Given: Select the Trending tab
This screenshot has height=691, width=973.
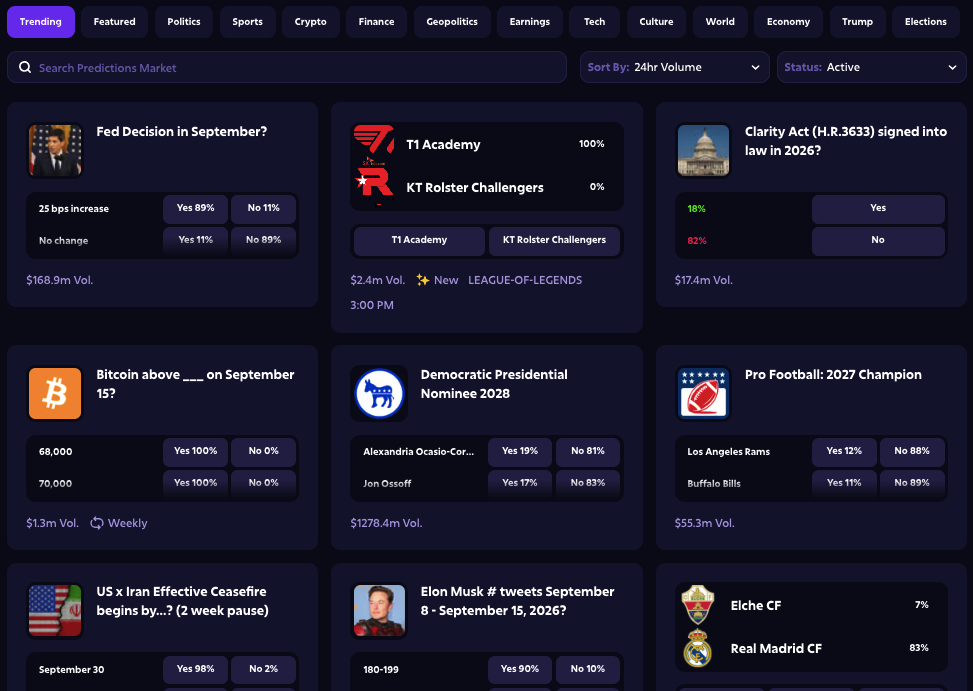Looking at the screenshot, I should click(41, 22).
